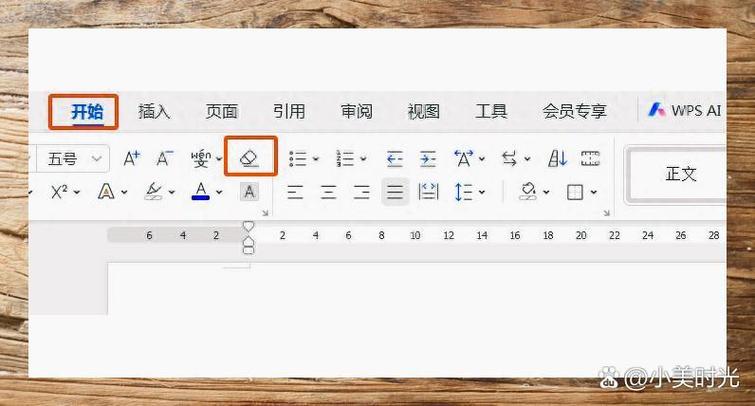Toggle center text alignment
The height and width of the screenshot is (406, 755).
(x=328, y=192)
